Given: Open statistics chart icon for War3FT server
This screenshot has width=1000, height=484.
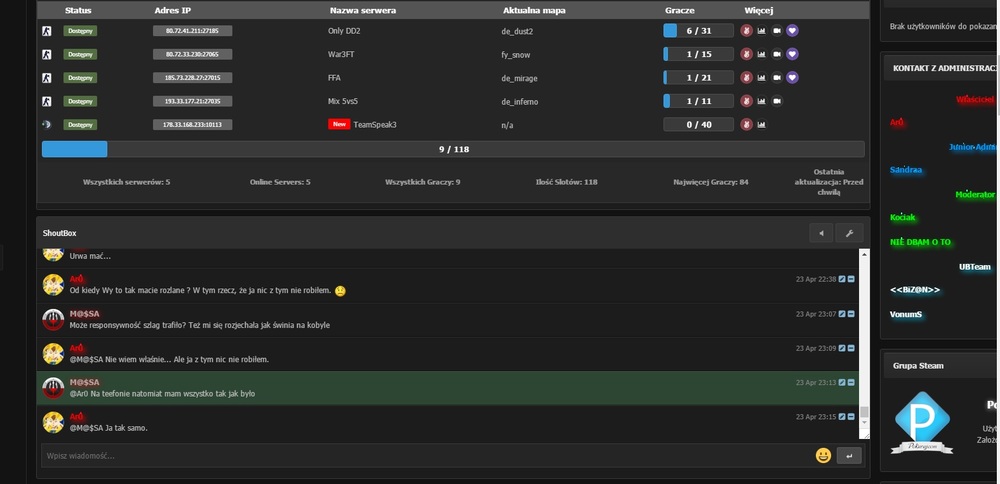Looking at the screenshot, I should click(x=761, y=54).
